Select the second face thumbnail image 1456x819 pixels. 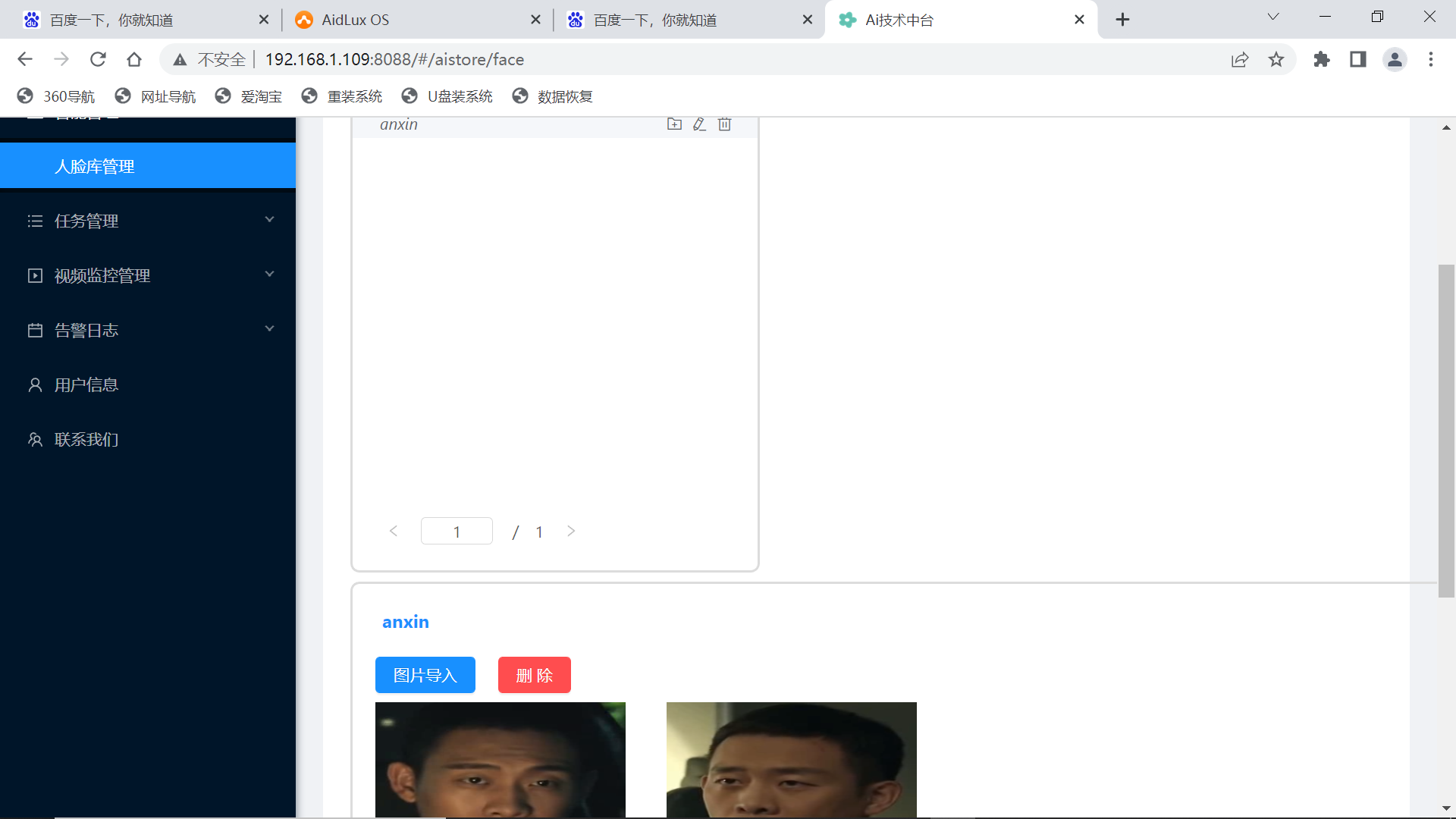pos(792,760)
